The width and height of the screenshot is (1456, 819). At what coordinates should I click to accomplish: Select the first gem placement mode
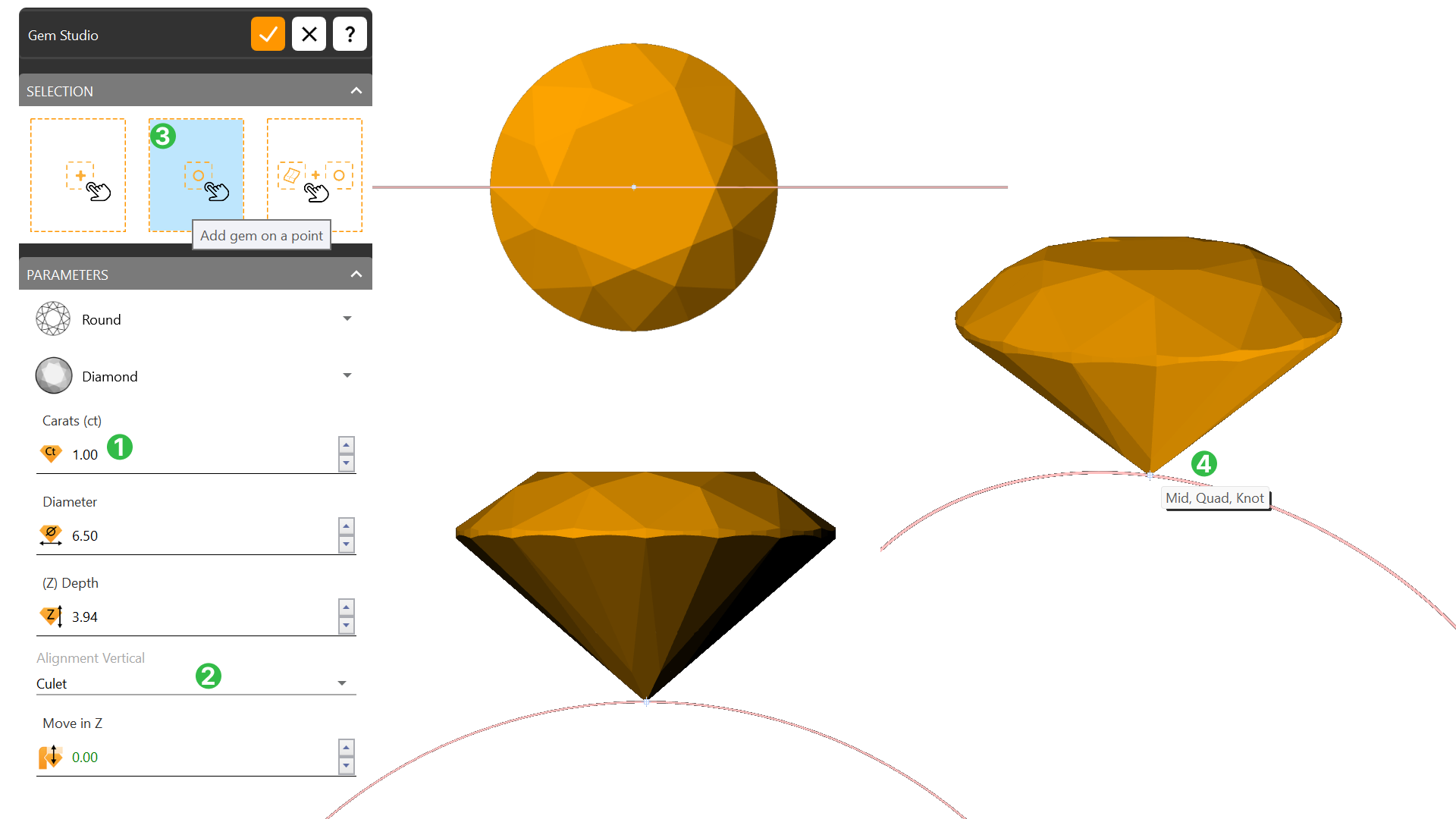[x=78, y=175]
